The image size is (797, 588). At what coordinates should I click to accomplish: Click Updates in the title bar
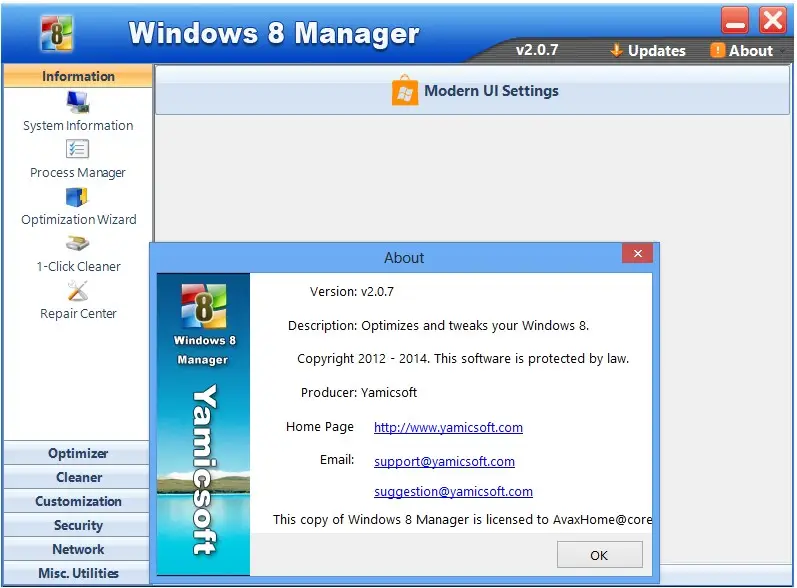coord(648,50)
